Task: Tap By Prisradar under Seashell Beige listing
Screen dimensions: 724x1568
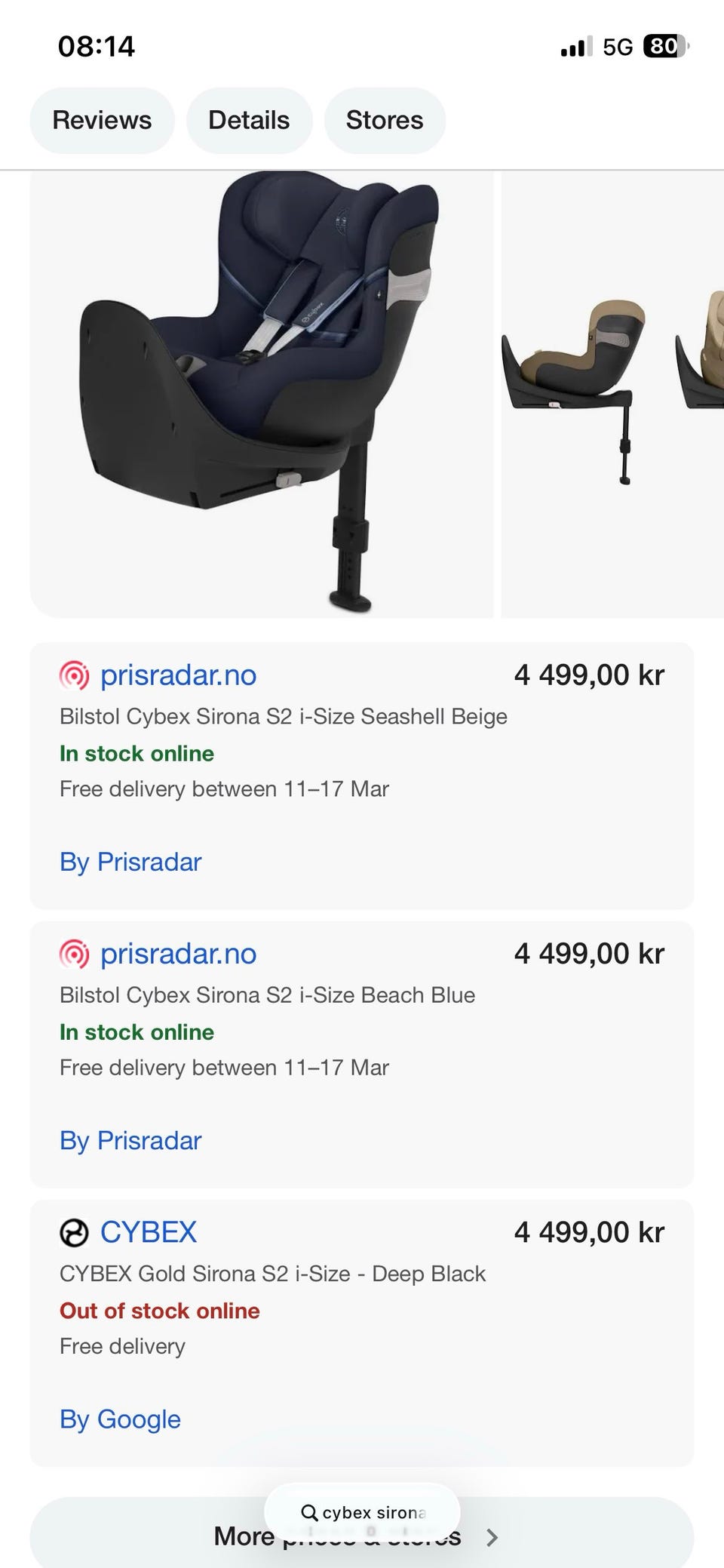Action: coord(130,862)
